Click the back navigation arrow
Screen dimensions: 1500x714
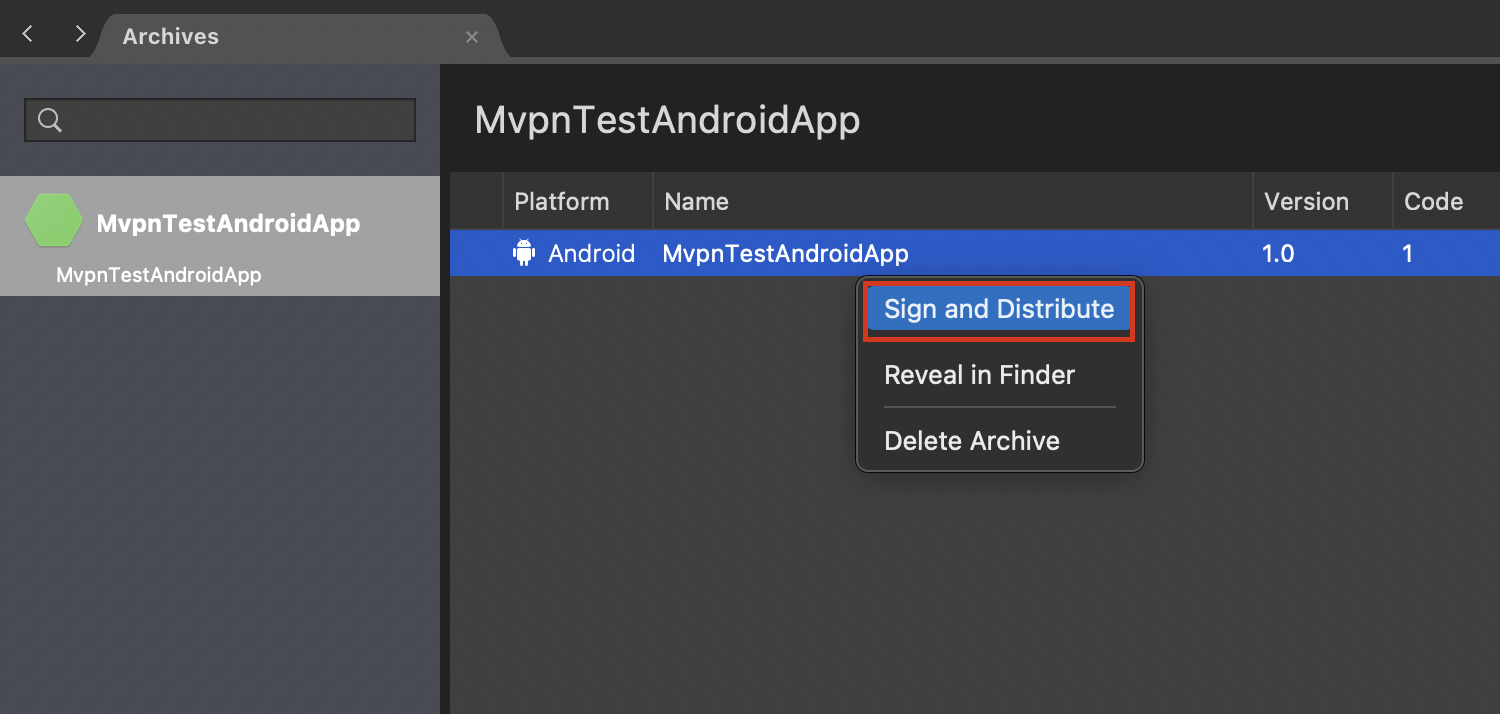28,35
